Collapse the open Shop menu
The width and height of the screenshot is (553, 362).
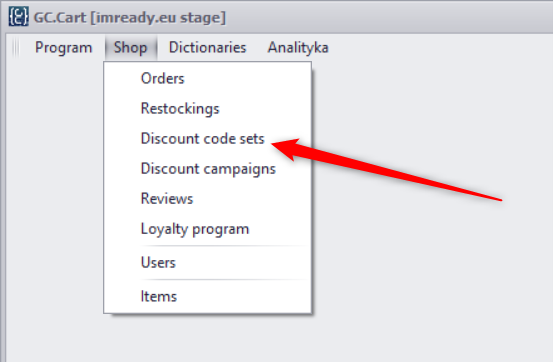tap(130, 48)
